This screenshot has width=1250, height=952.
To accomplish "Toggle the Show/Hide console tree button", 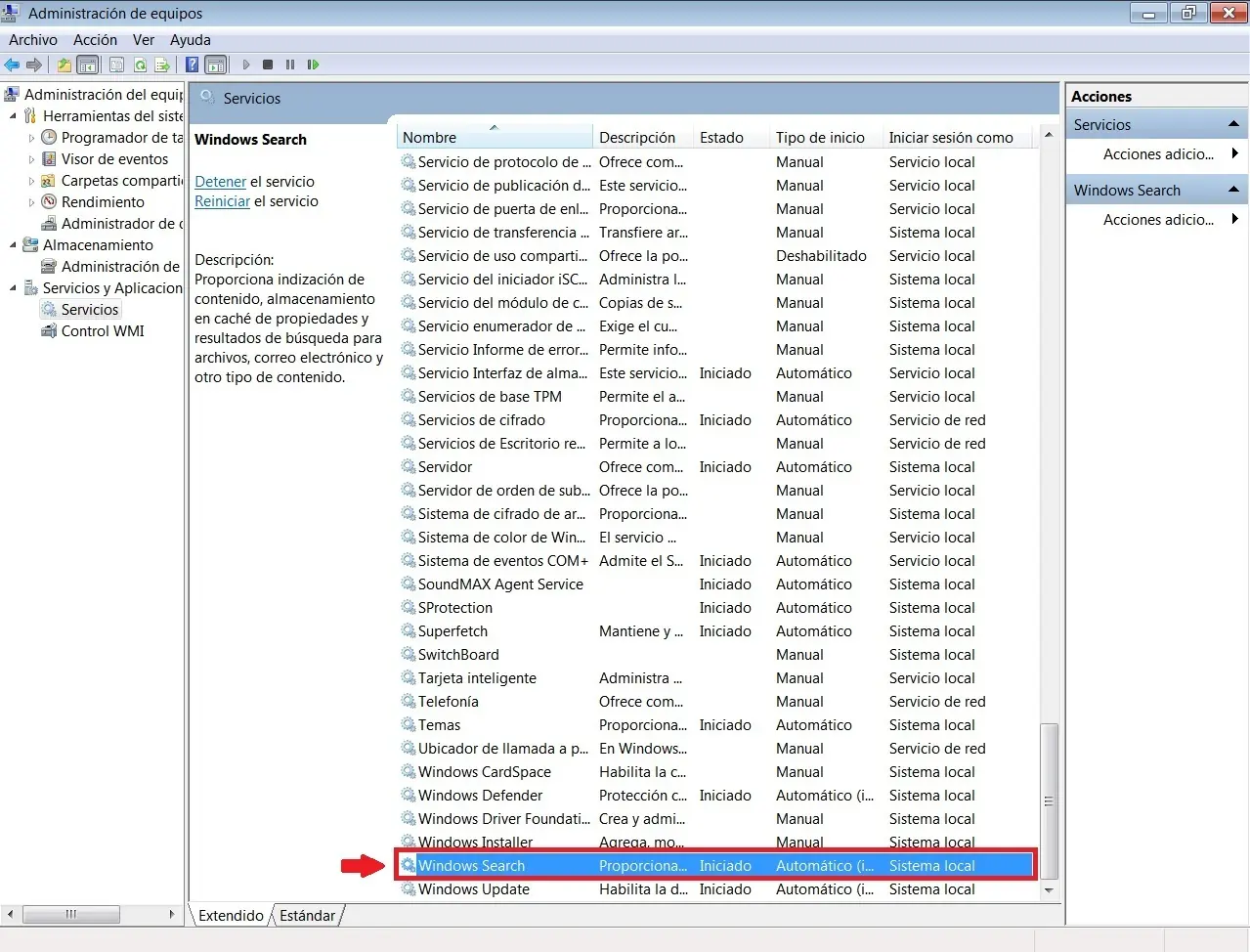I will [x=88, y=65].
